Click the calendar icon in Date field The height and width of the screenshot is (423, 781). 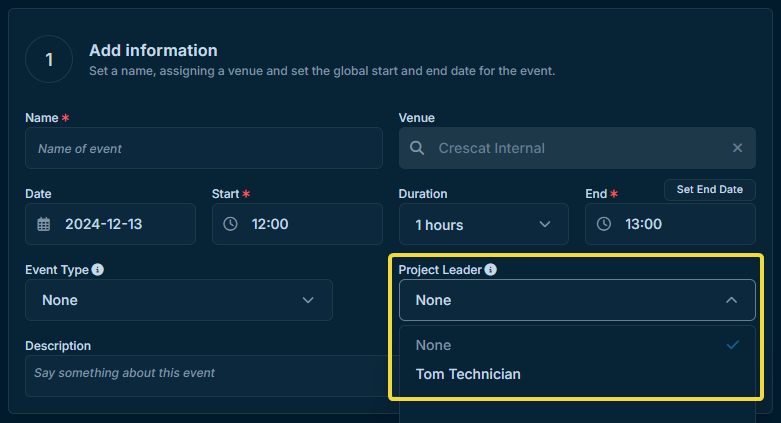click(x=44, y=224)
